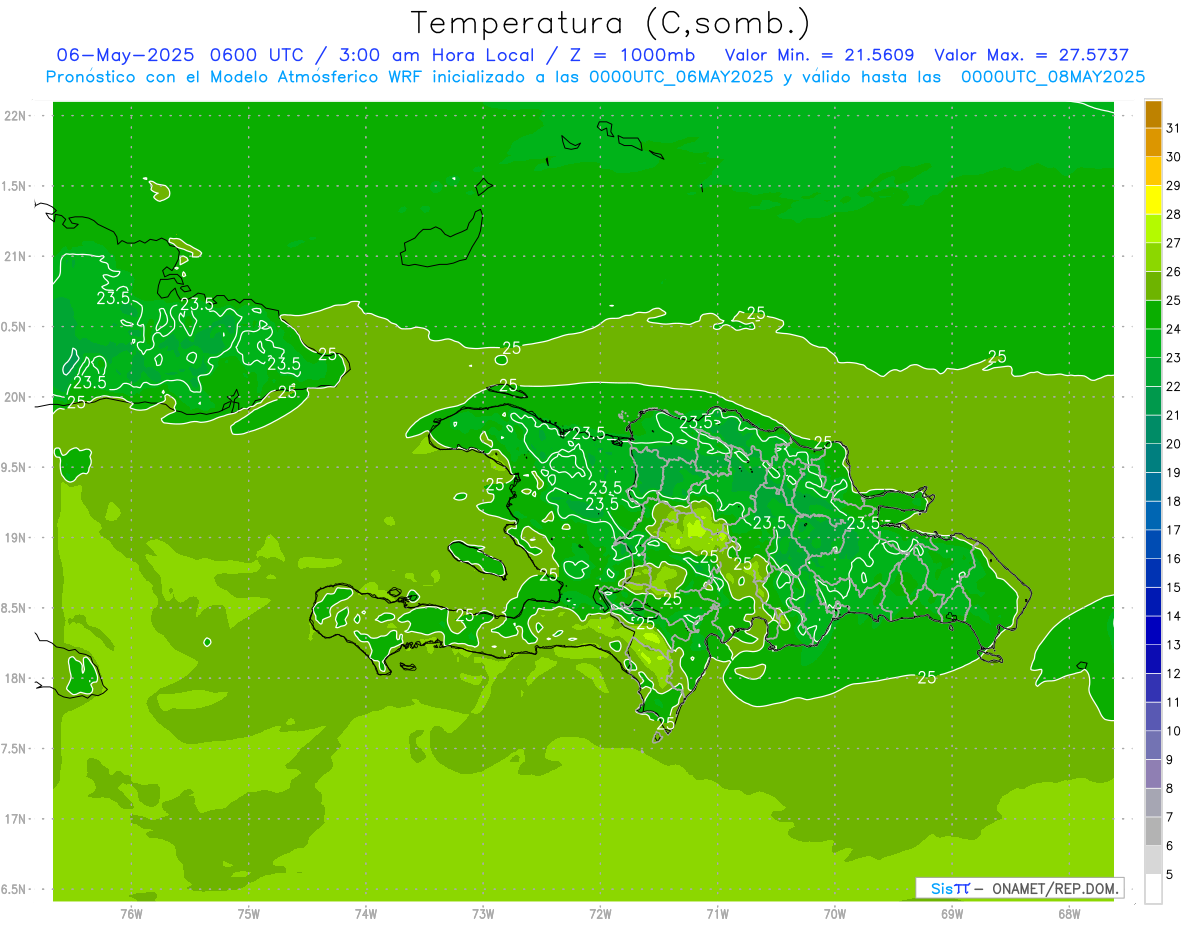Click the "0000UTC_06MAY2025" initialization time text

click(681, 76)
